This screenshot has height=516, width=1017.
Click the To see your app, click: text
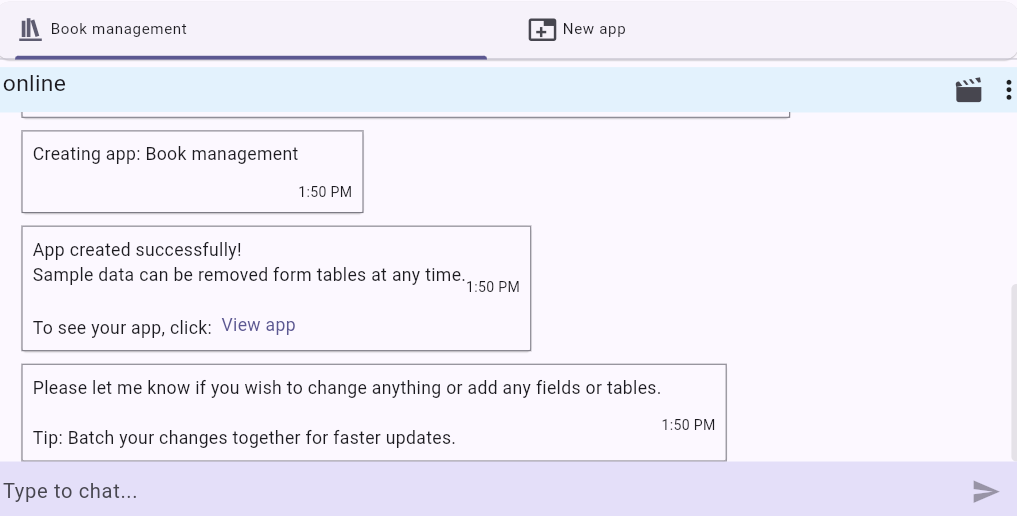pyautogui.click(x=122, y=327)
